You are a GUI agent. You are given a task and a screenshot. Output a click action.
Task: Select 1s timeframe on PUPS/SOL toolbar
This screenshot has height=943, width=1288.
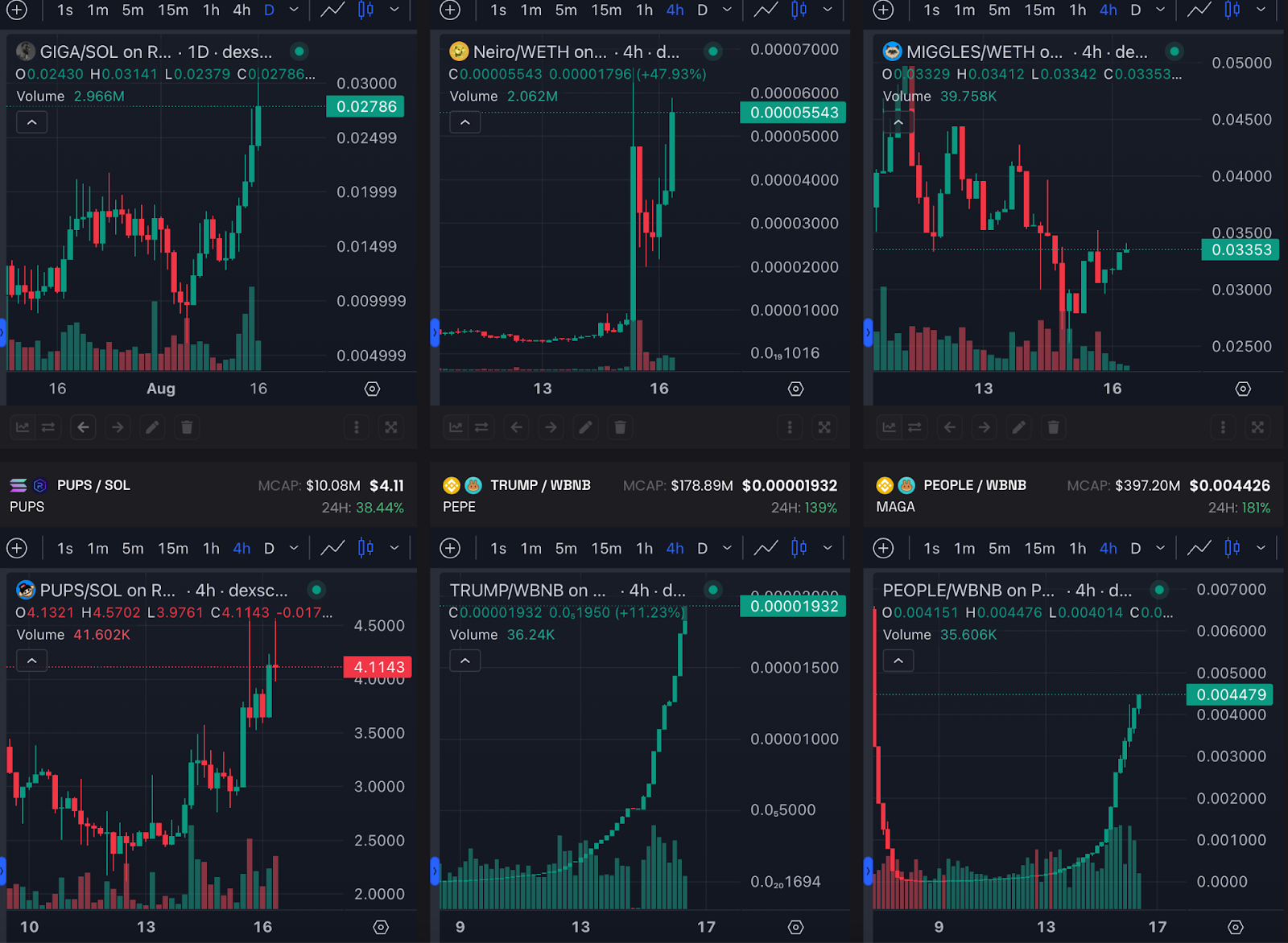pyautogui.click(x=65, y=548)
